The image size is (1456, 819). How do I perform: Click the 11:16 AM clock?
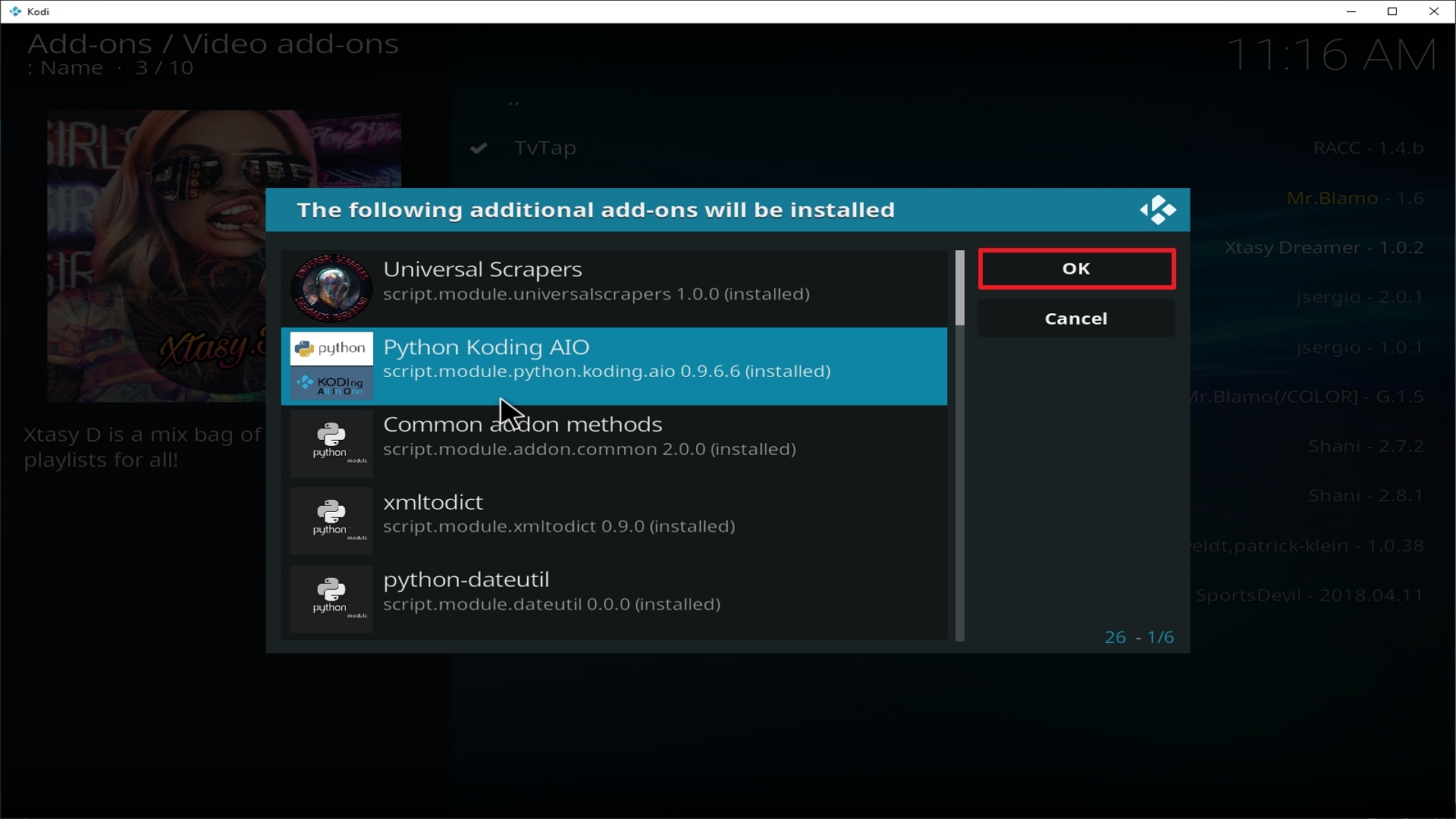tap(1332, 55)
